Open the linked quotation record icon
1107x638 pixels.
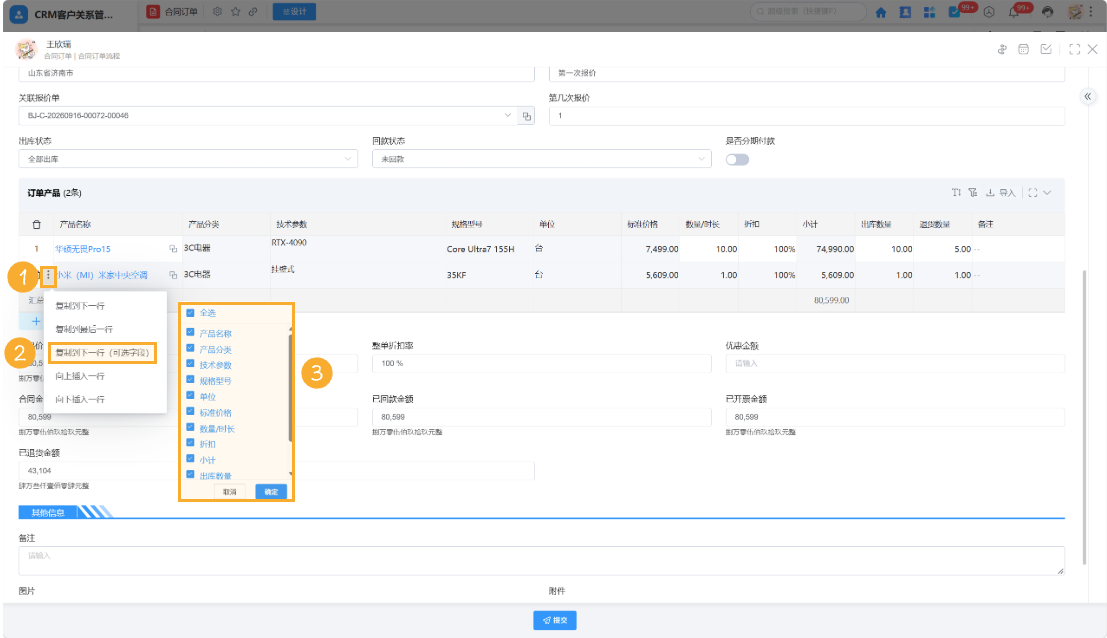(527, 116)
